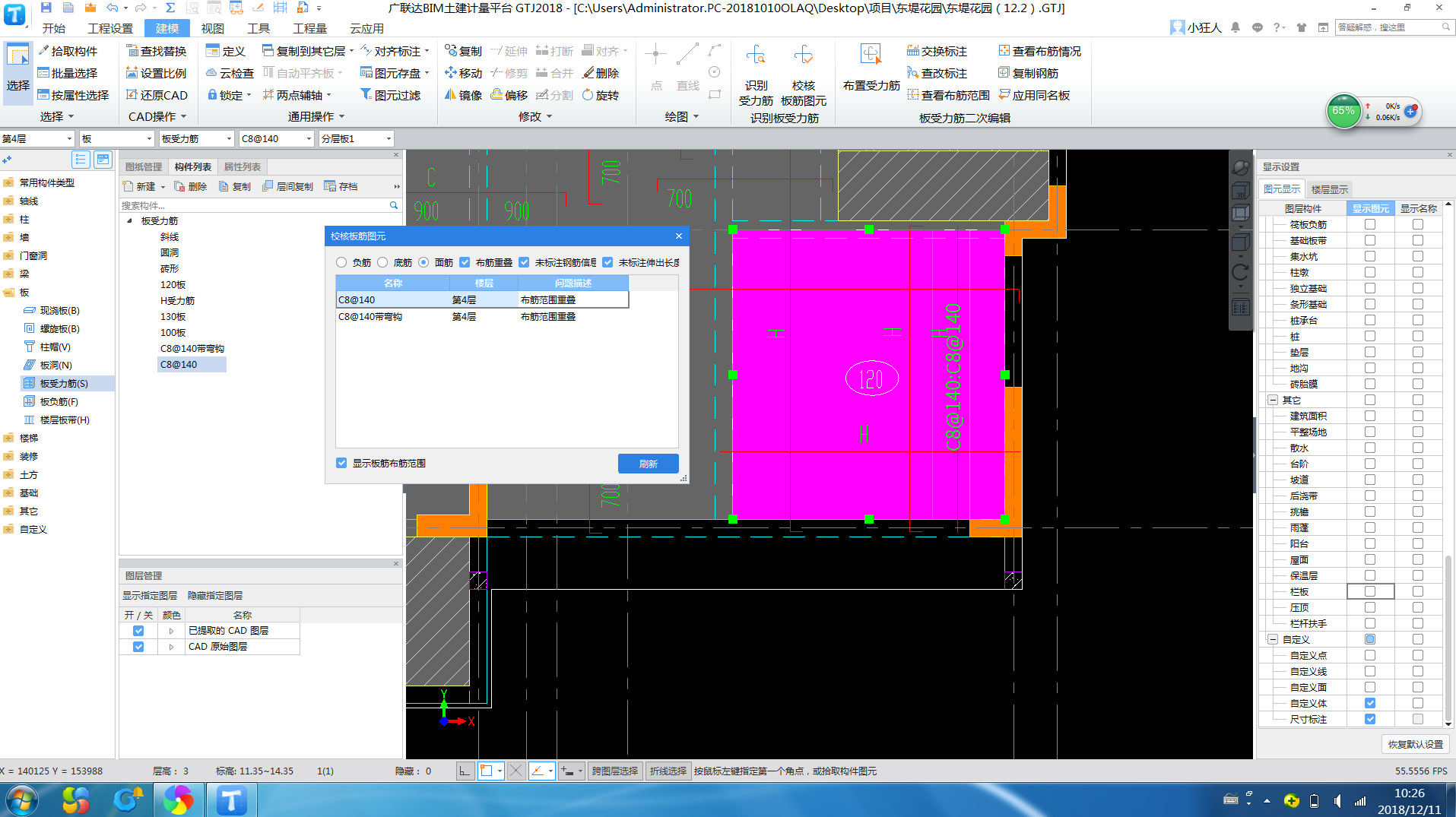Click 显示指定图层 link
Viewport: 1456px width, 817px height.
[x=150, y=595]
